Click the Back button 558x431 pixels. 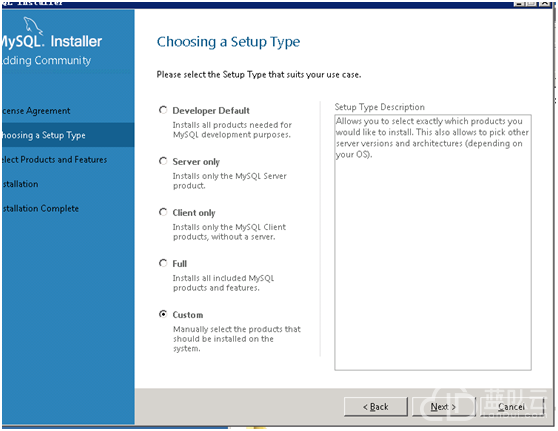pyautogui.click(x=376, y=406)
